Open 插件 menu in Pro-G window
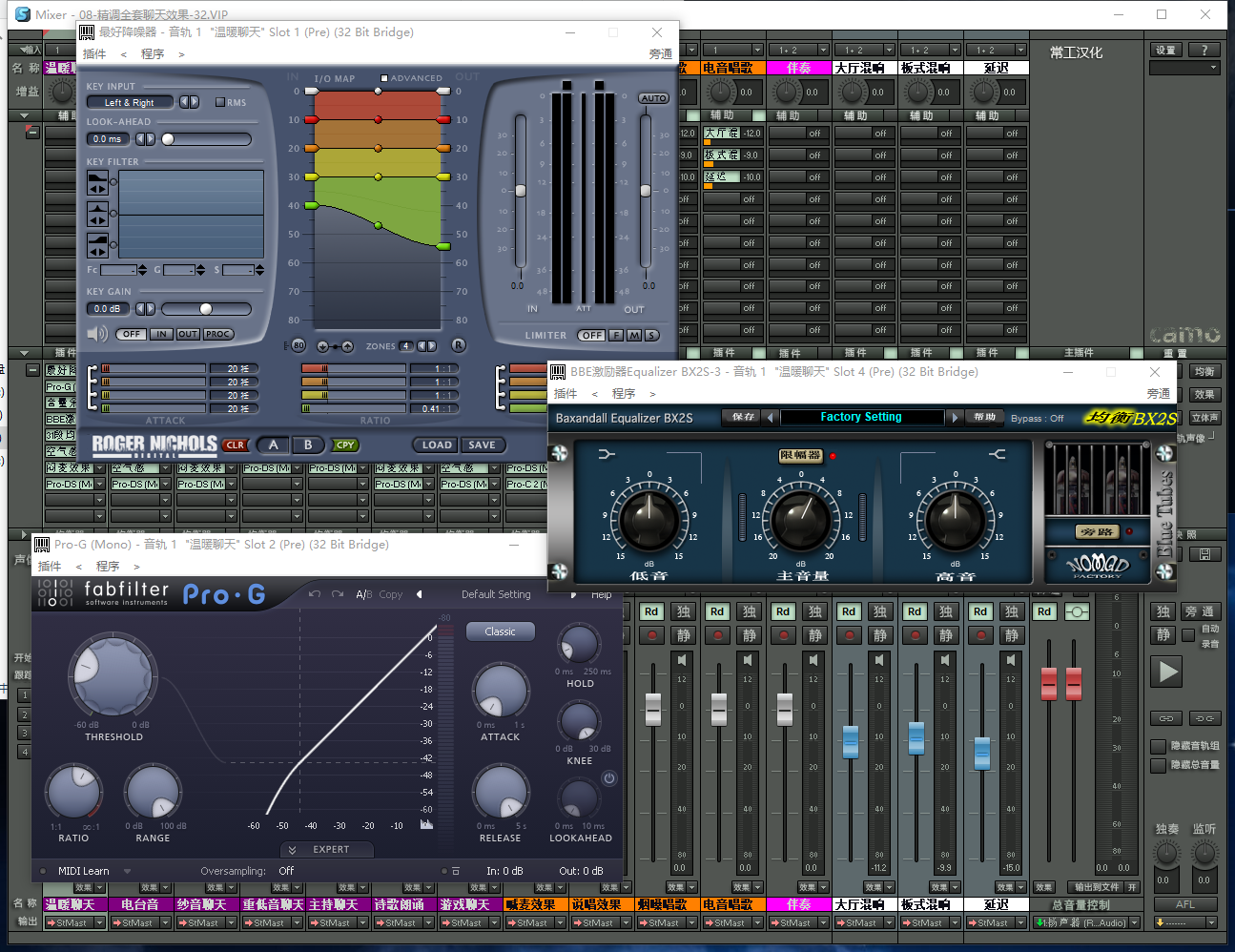 pos(50,567)
